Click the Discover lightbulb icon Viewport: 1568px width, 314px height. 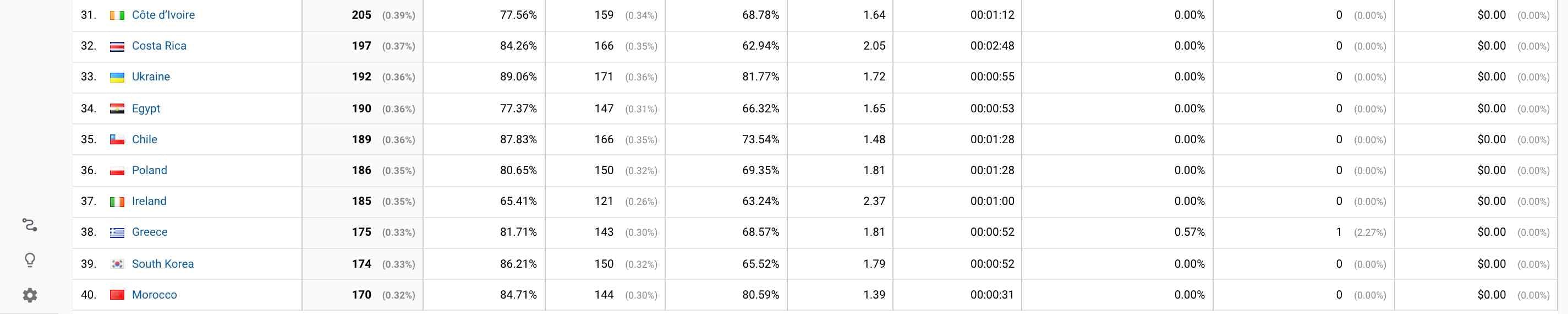coord(29,261)
